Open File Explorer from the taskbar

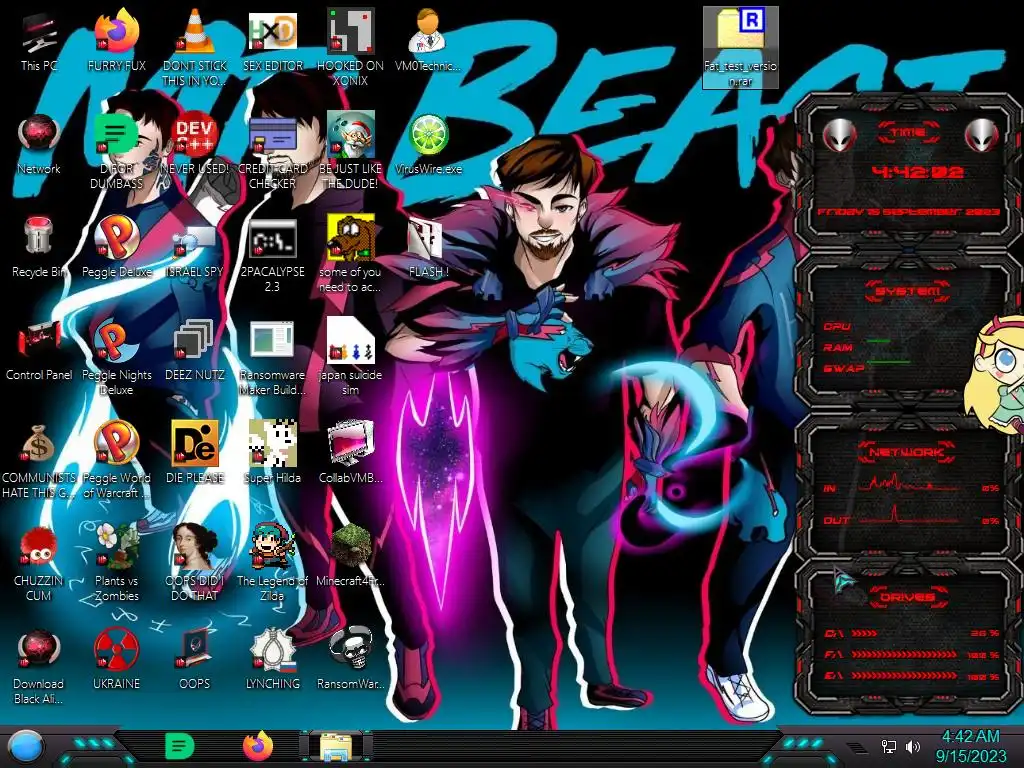tap(336, 747)
